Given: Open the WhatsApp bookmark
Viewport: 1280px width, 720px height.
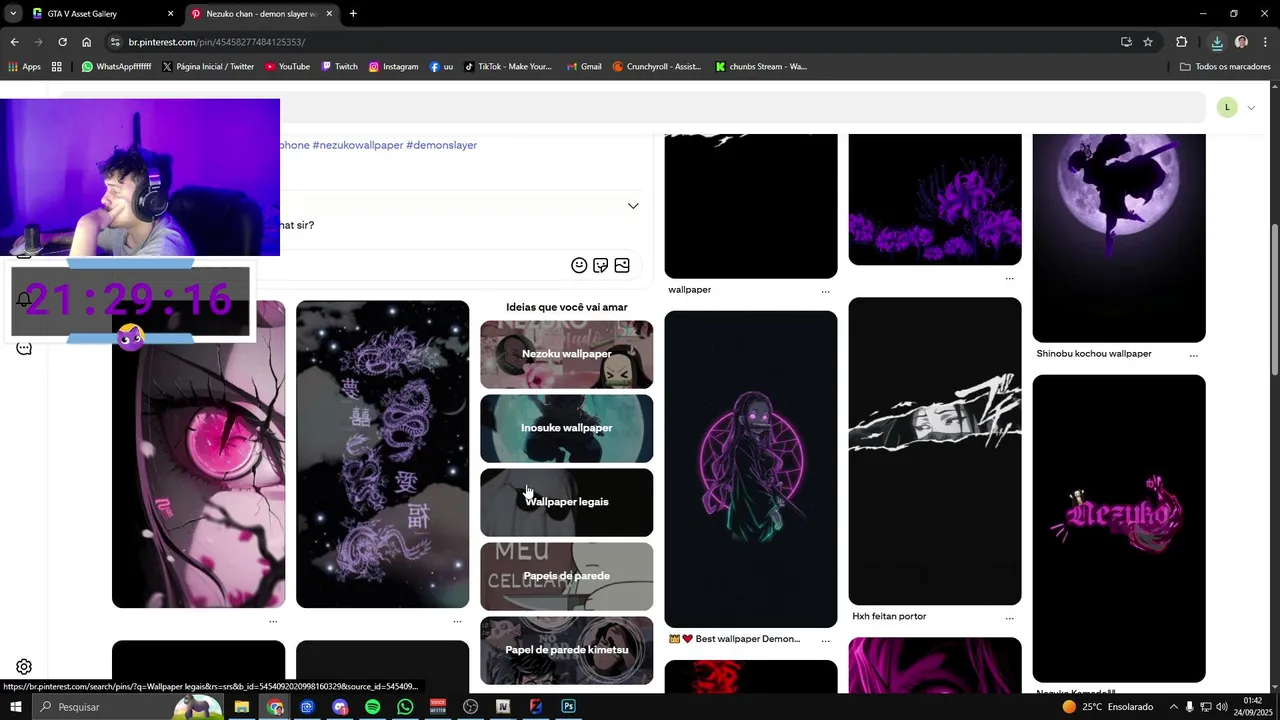Looking at the screenshot, I should click(x=116, y=67).
